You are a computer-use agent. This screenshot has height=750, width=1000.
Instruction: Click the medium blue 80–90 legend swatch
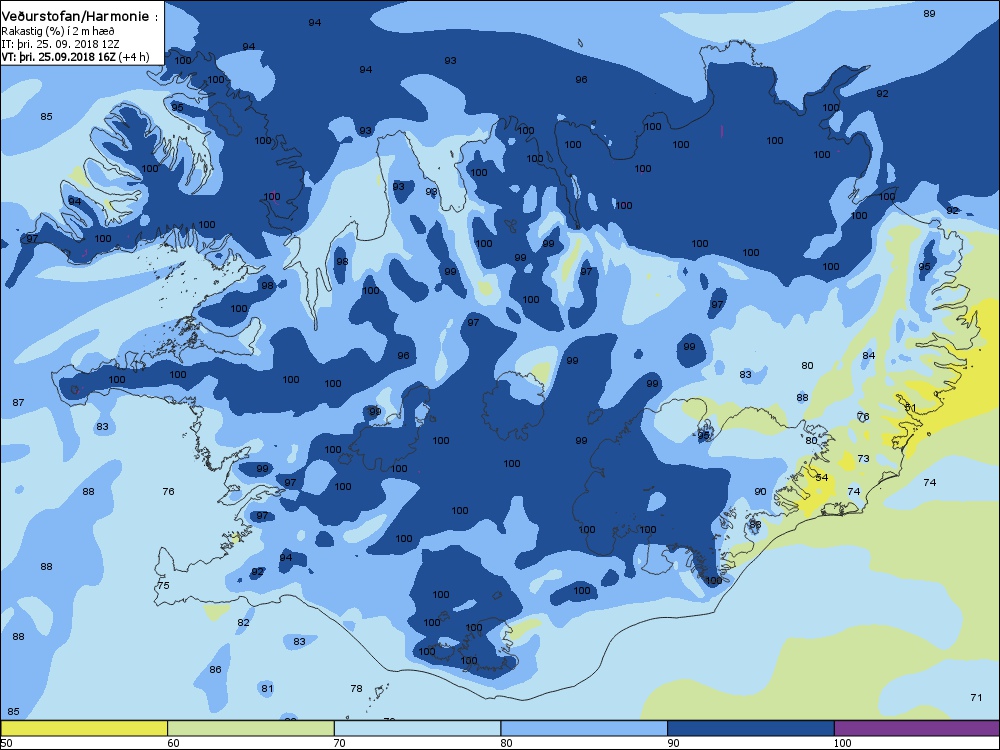coord(584,728)
